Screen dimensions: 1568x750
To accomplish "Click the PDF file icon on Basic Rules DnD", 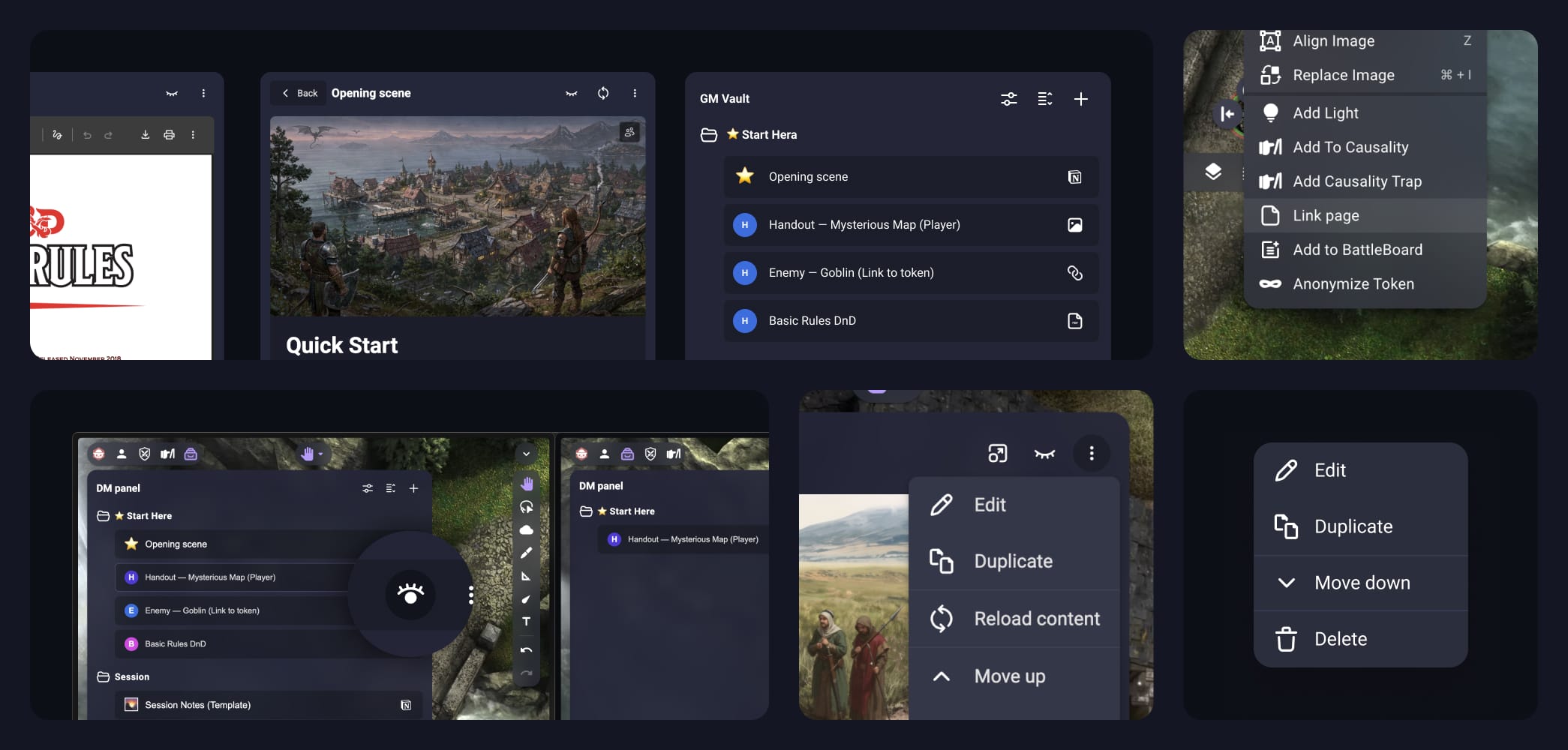I will [1075, 321].
